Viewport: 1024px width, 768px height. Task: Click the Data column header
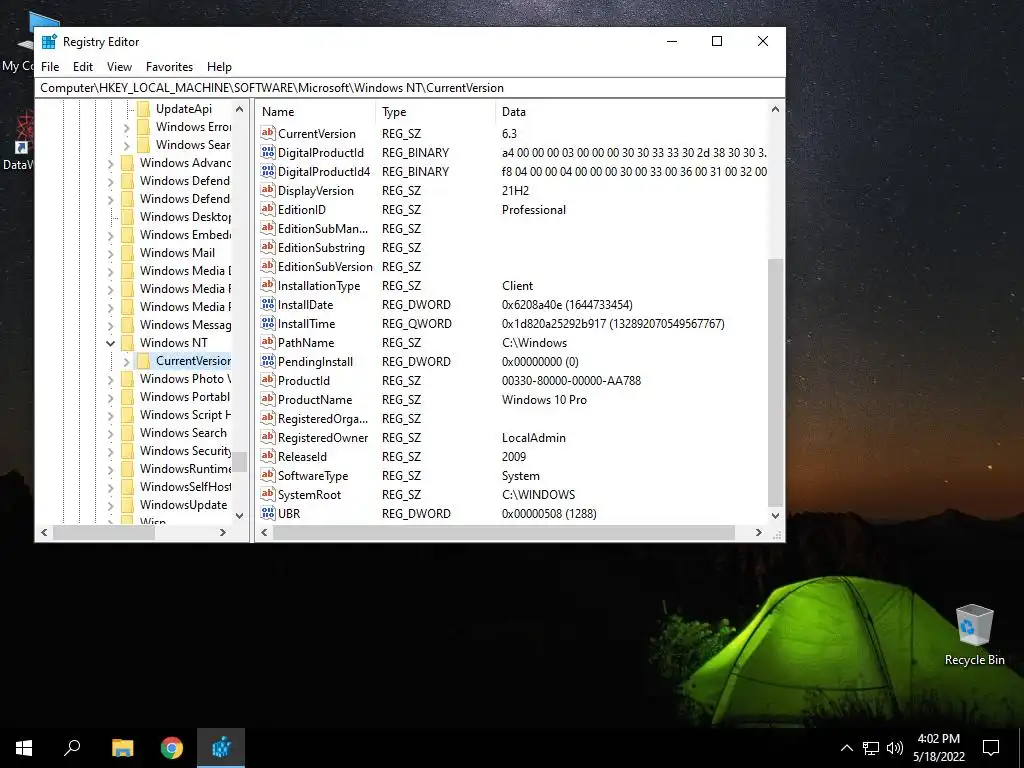click(632, 112)
